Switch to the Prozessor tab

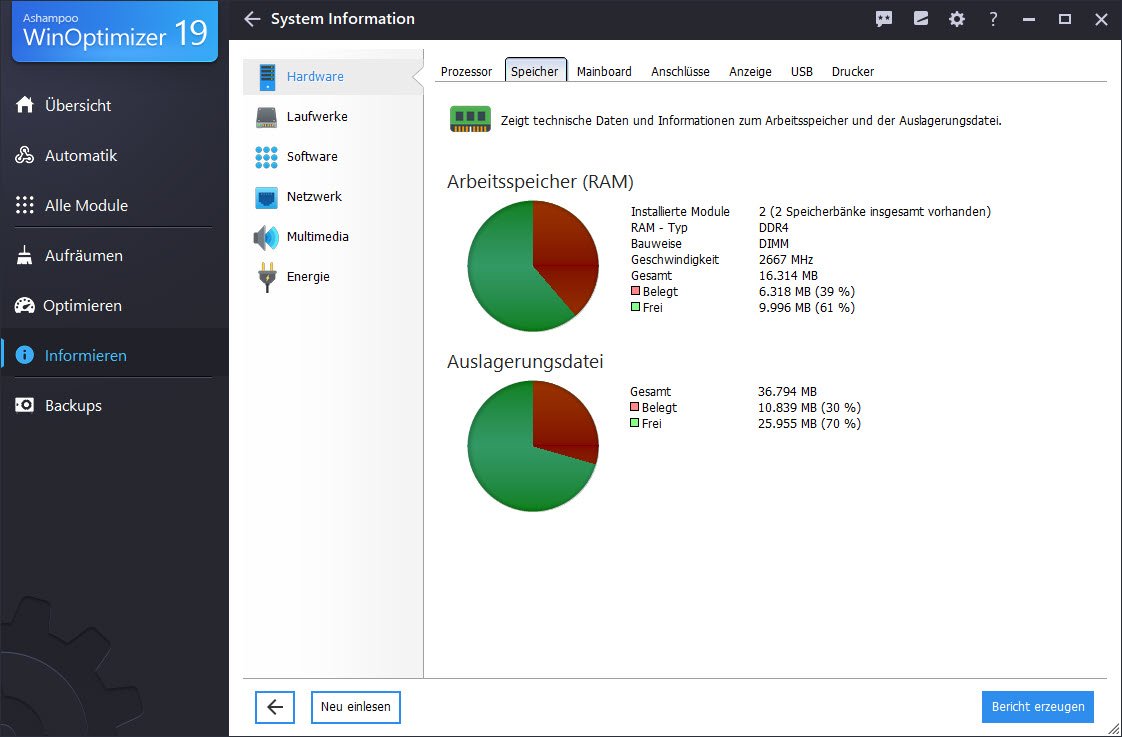coord(466,72)
